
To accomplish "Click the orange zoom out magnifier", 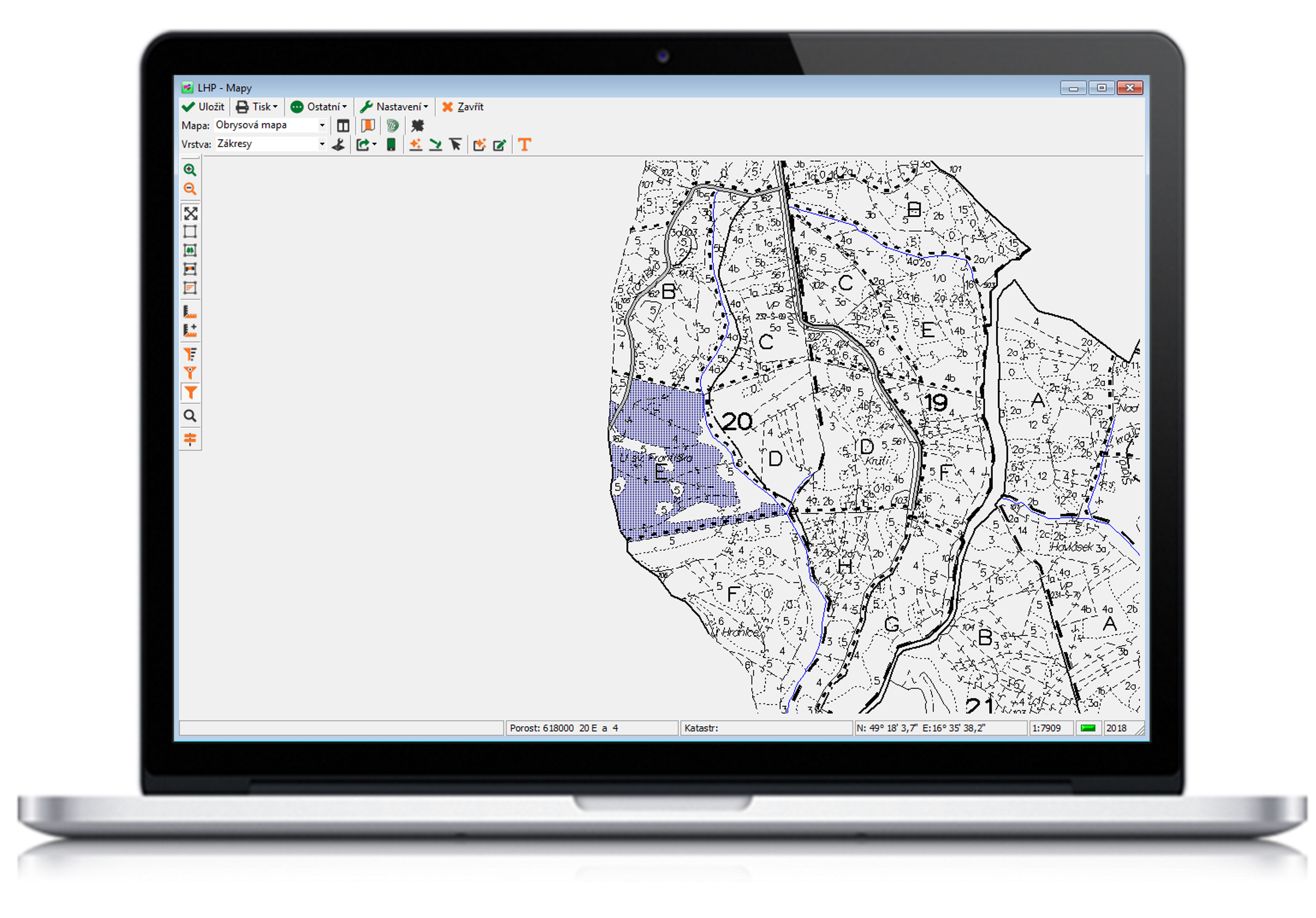I will [x=190, y=189].
